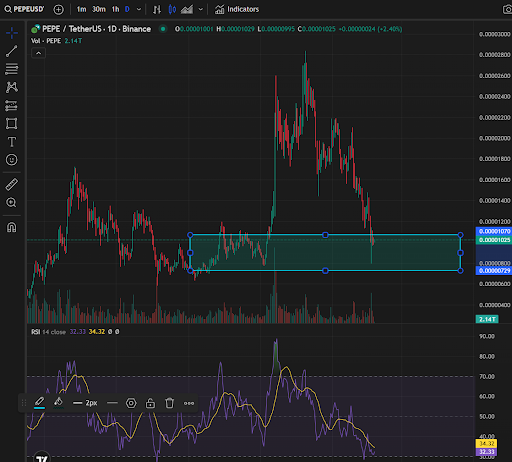
Task: Click the top-left rectangle anchor handle
Action: (190, 235)
